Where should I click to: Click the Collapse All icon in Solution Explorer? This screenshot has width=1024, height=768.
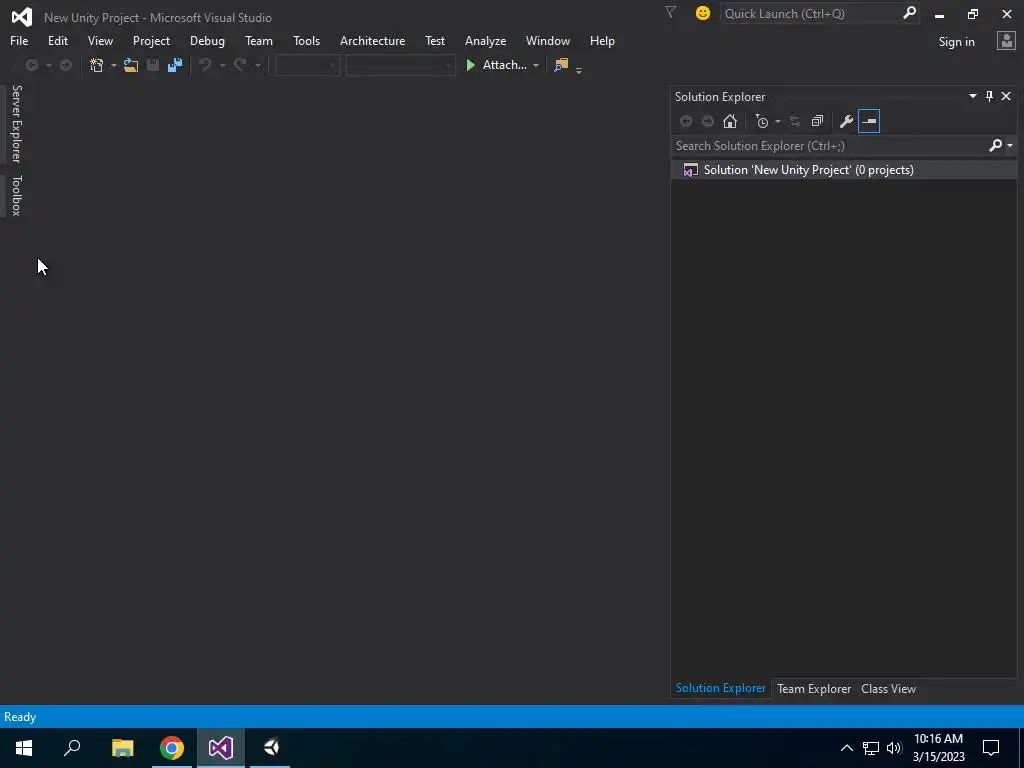(817, 121)
